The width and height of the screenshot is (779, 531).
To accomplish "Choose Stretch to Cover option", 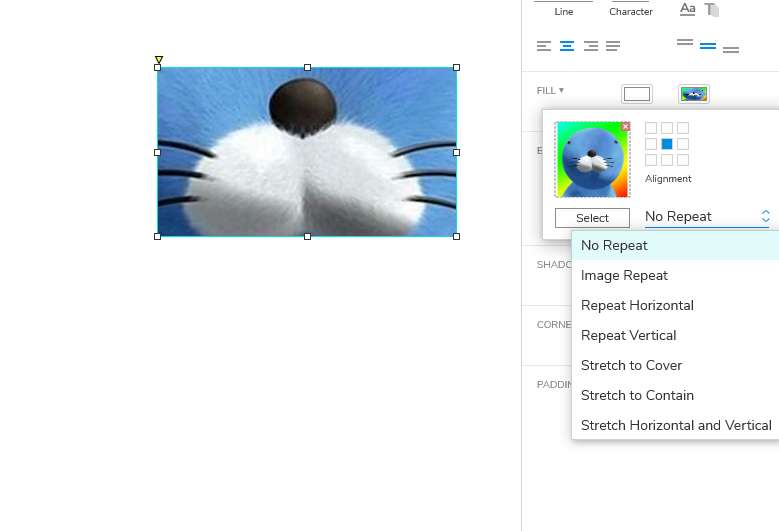I will (x=675, y=365).
